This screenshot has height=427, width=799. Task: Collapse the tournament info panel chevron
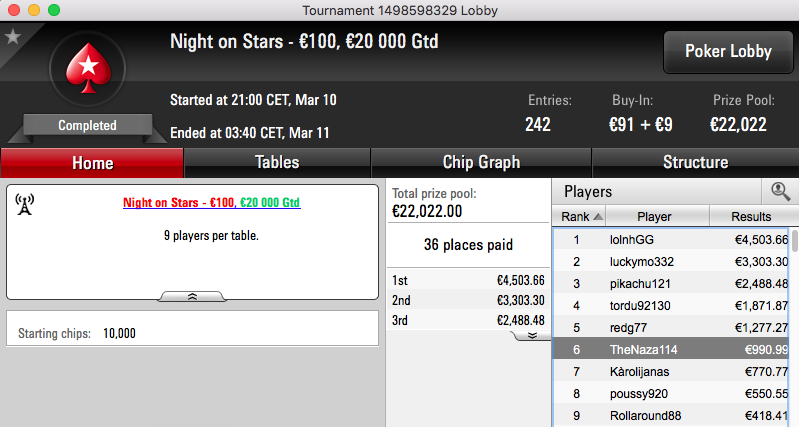pos(192,297)
